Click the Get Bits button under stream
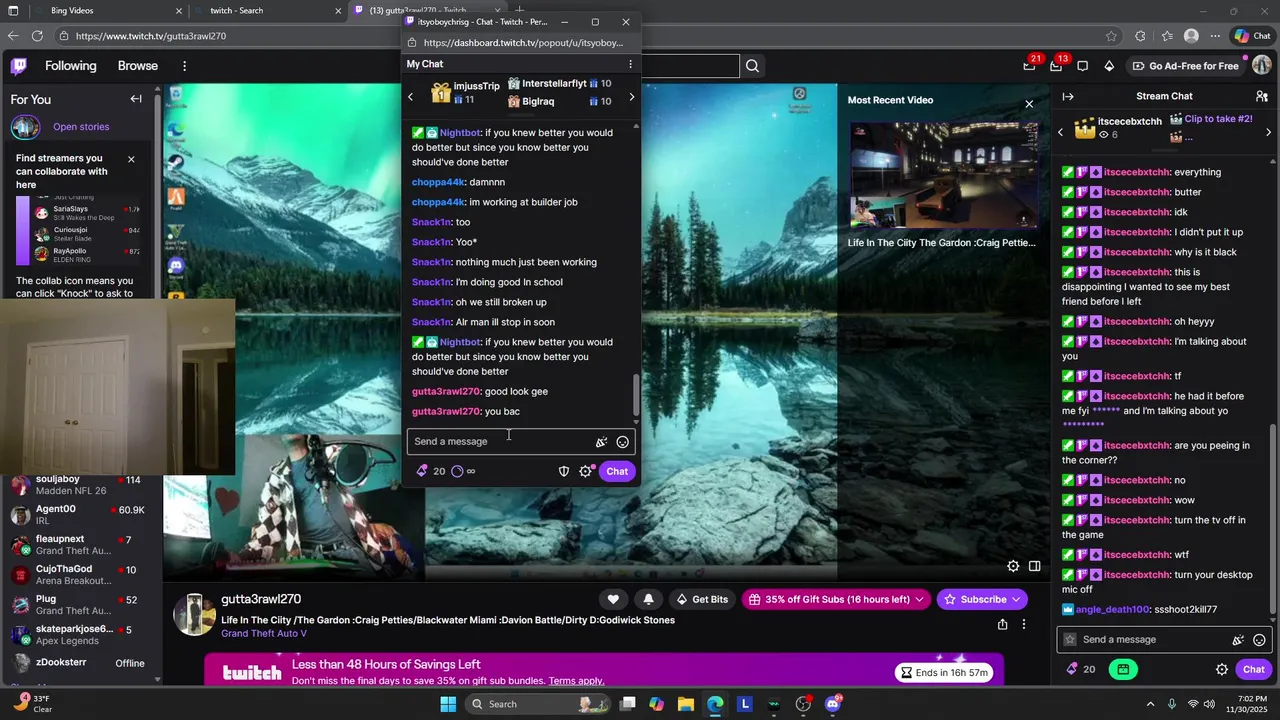Image resolution: width=1280 pixels, height=720 pixels. (702, 599)
